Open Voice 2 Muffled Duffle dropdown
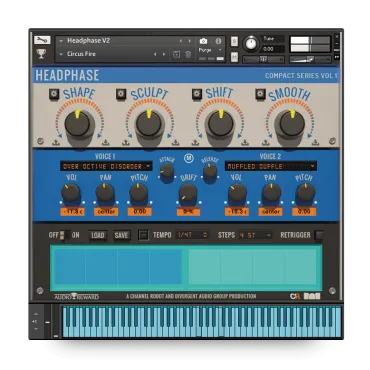This screenshot has width=370, height=370. [x=271, y=166]
